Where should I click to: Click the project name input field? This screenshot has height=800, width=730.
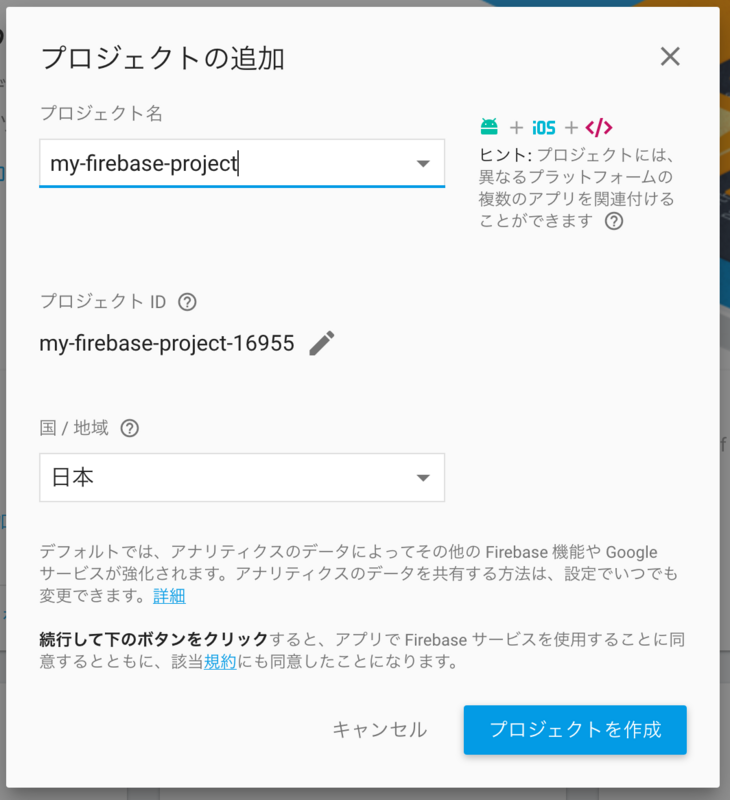tap(242, 163)
